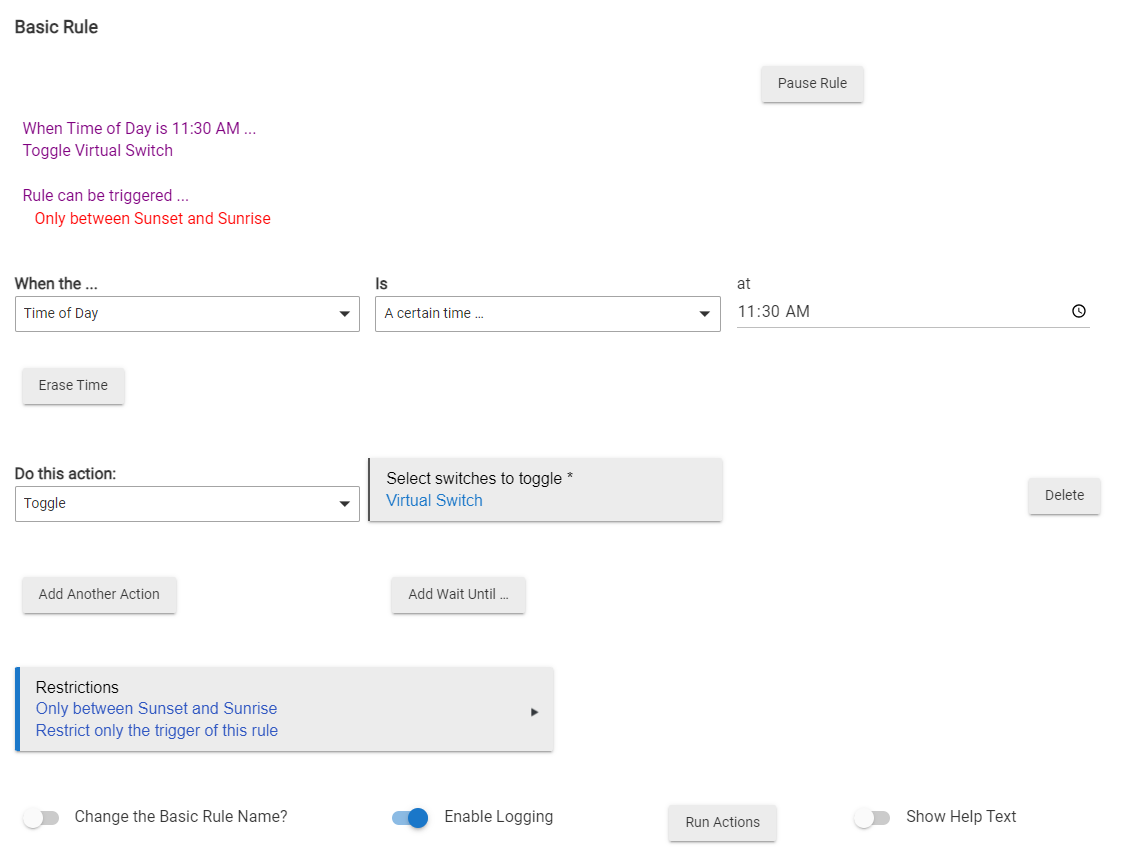Screen dimensions: 1130x864
Task: Click Add Another Action button
Action: click(99, 595)
